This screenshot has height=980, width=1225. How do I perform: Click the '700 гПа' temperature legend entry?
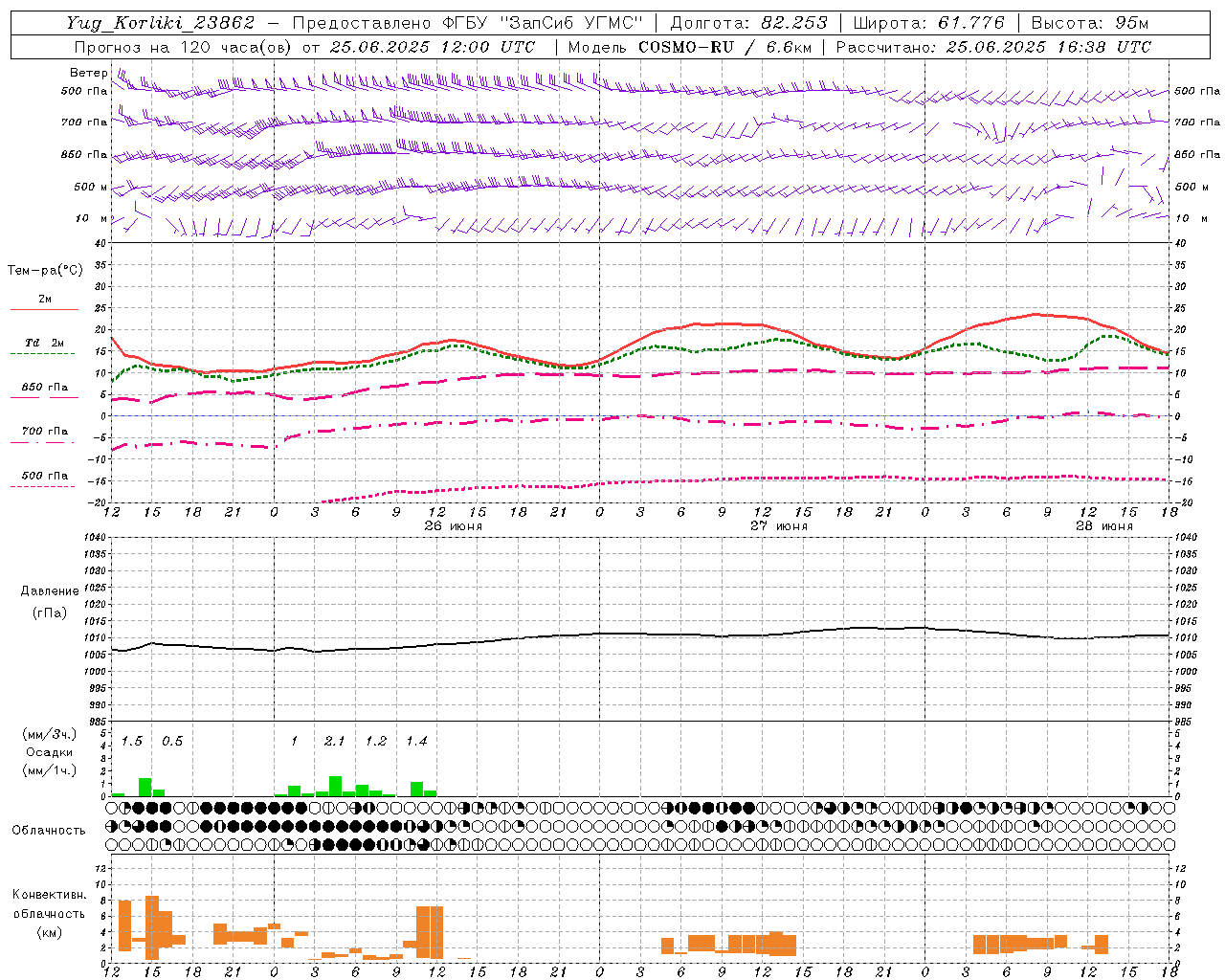(x=45, y=432)
